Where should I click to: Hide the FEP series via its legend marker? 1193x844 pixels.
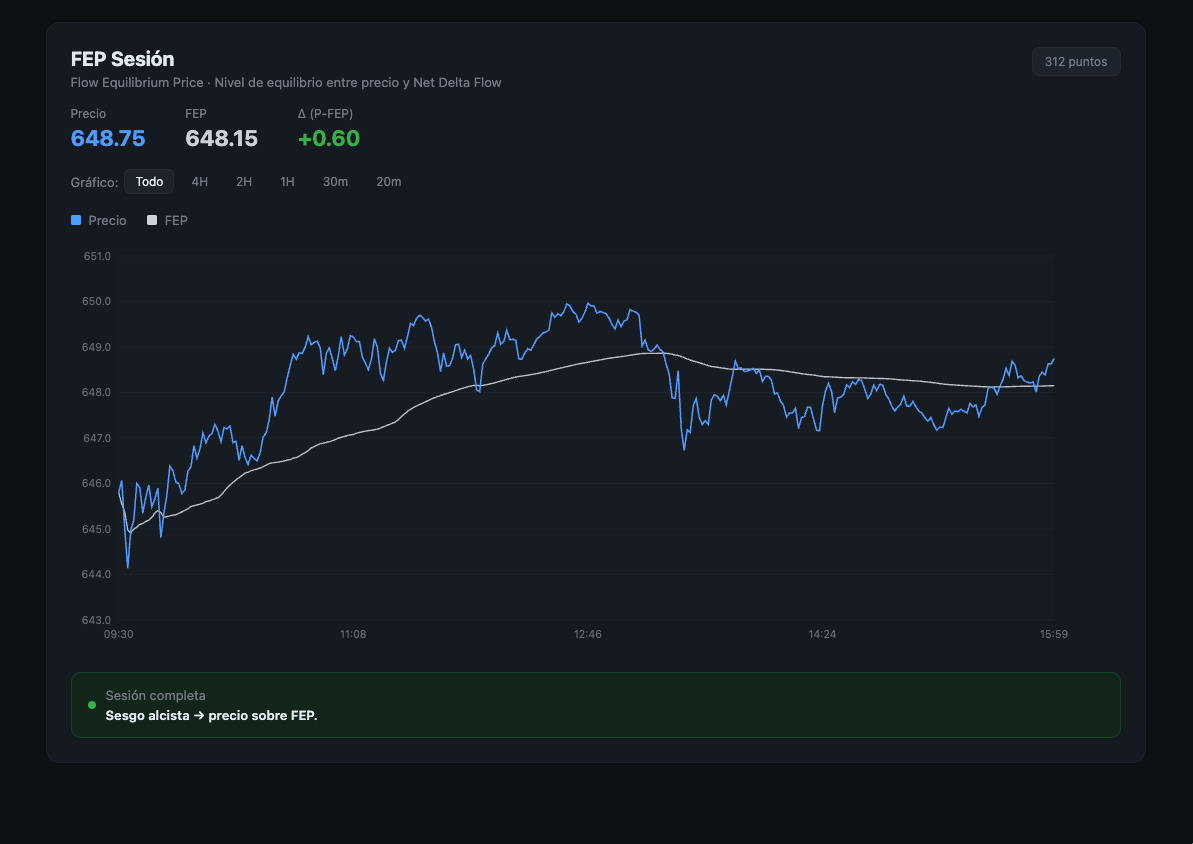click(152, 219)
